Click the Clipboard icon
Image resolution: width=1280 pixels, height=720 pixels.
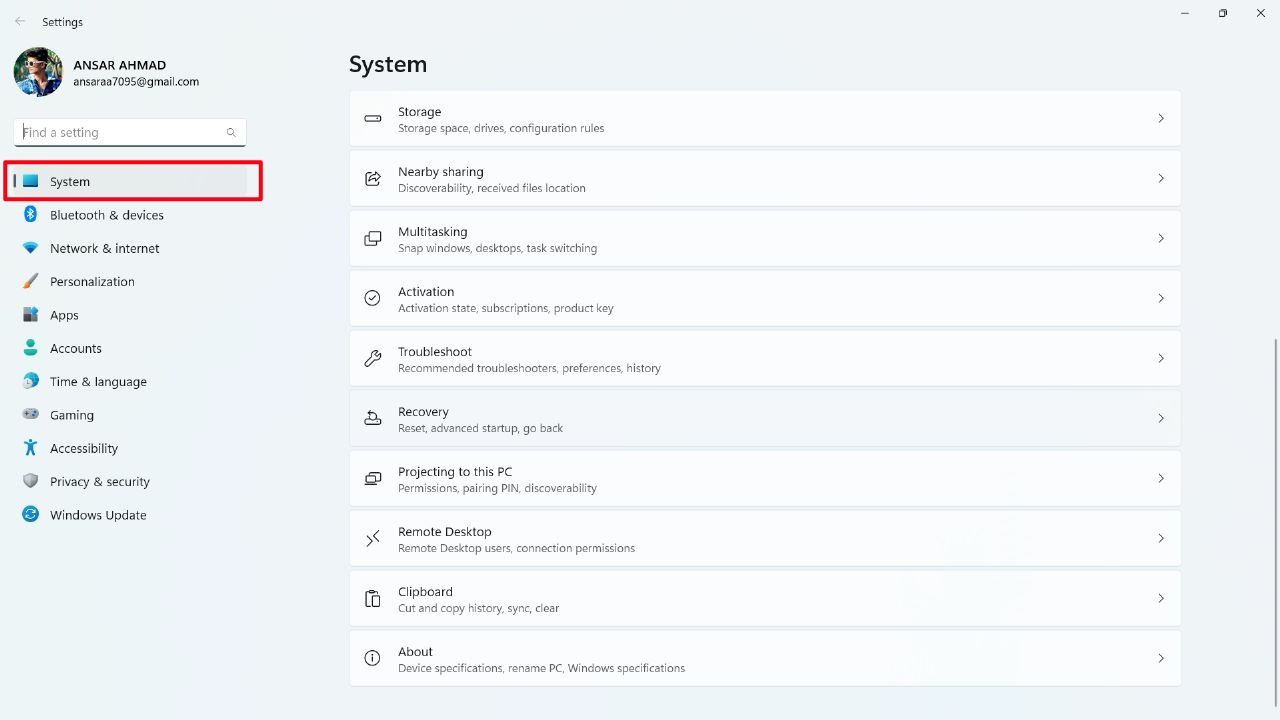coord(373,599)
